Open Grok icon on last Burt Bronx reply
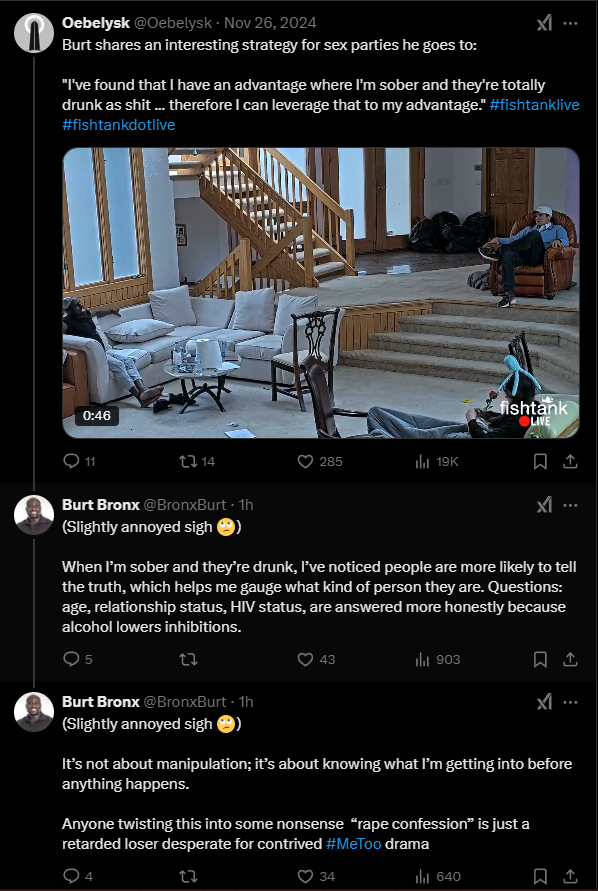598x891 pixels. point(544,702)
